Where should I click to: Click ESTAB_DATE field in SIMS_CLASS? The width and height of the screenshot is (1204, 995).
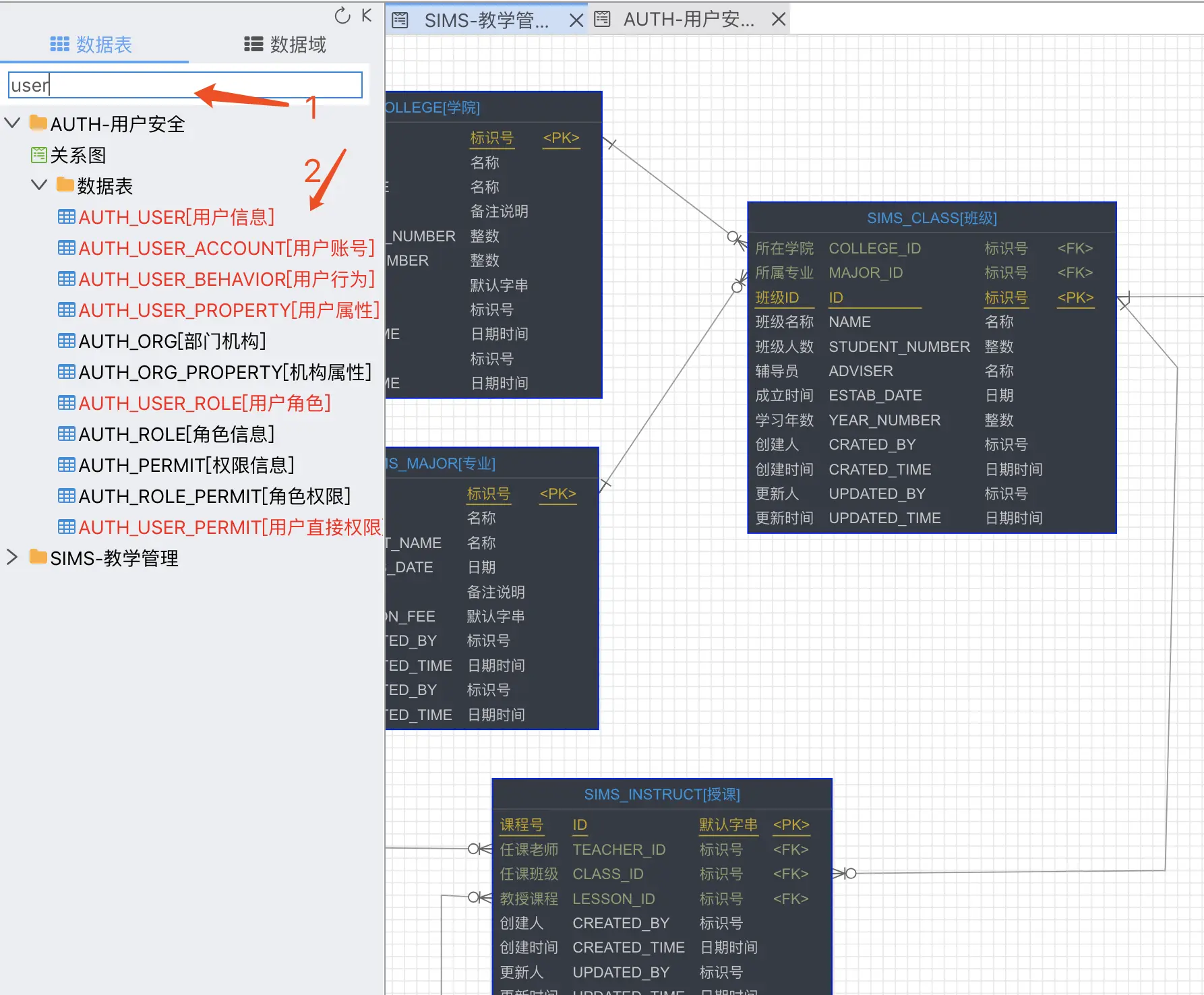875,395
